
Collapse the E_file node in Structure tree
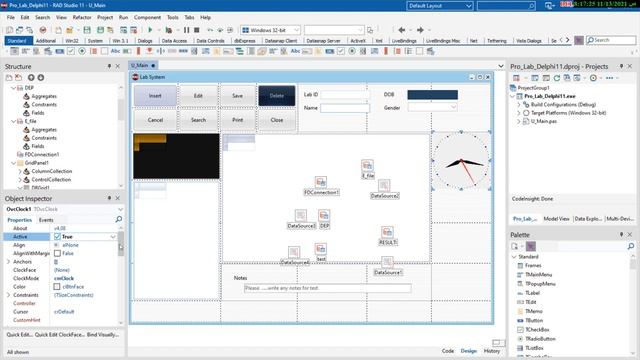click(x=13, y=121)
